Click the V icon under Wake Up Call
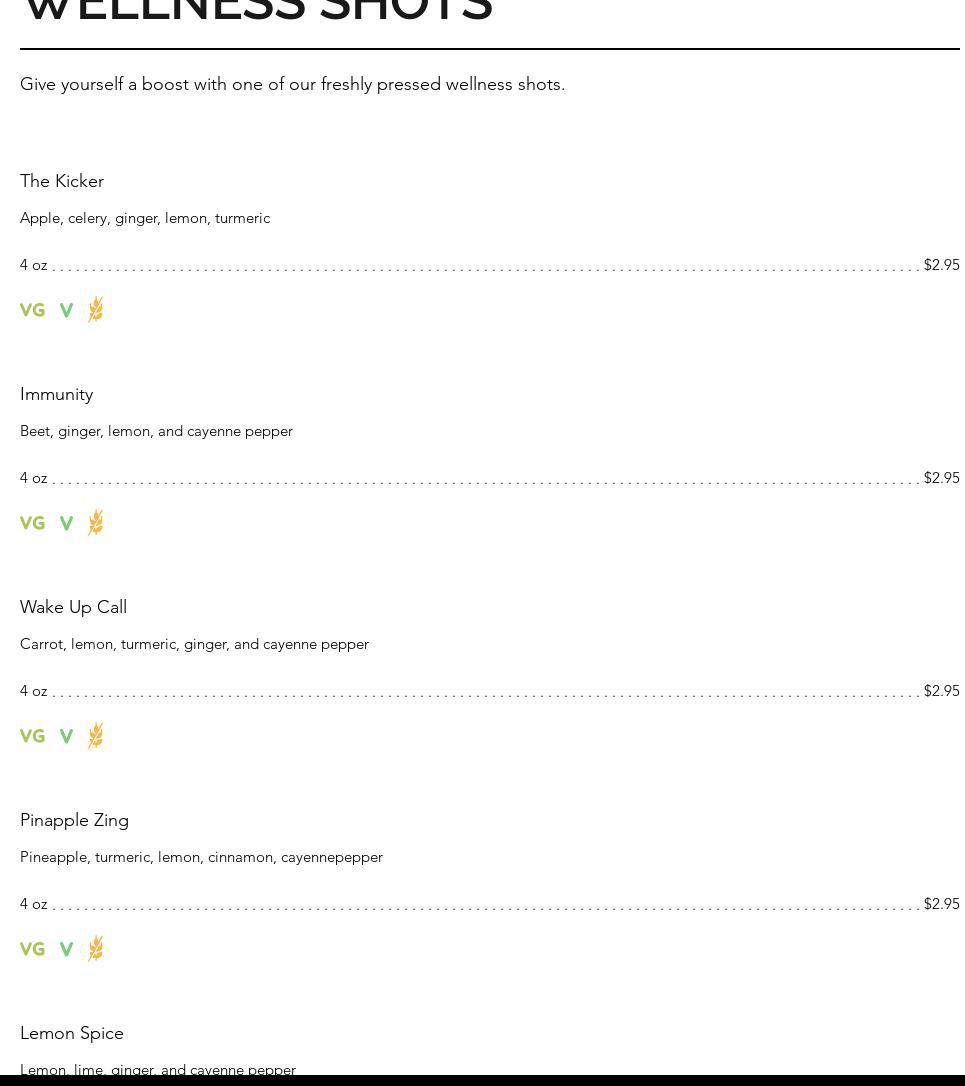Viewport: 965px width, 1086px height. coord(67,736)
